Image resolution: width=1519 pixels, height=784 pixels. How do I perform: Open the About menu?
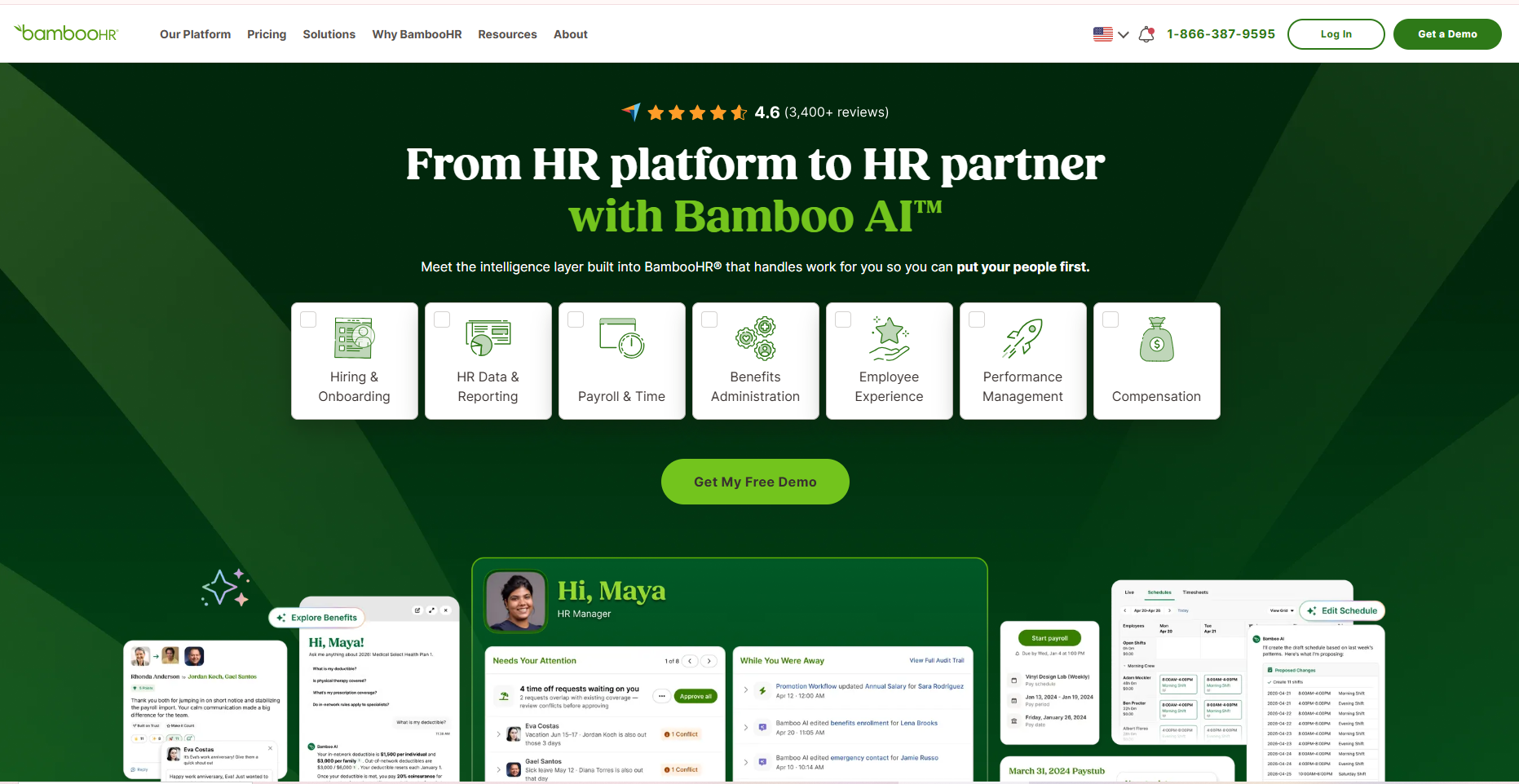[571, 34]
